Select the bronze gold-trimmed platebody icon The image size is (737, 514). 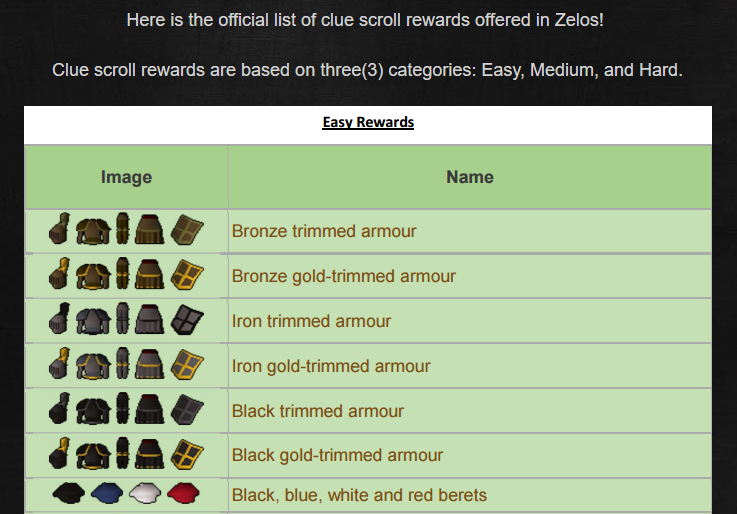pyautogui.click(x=93, y=276)
